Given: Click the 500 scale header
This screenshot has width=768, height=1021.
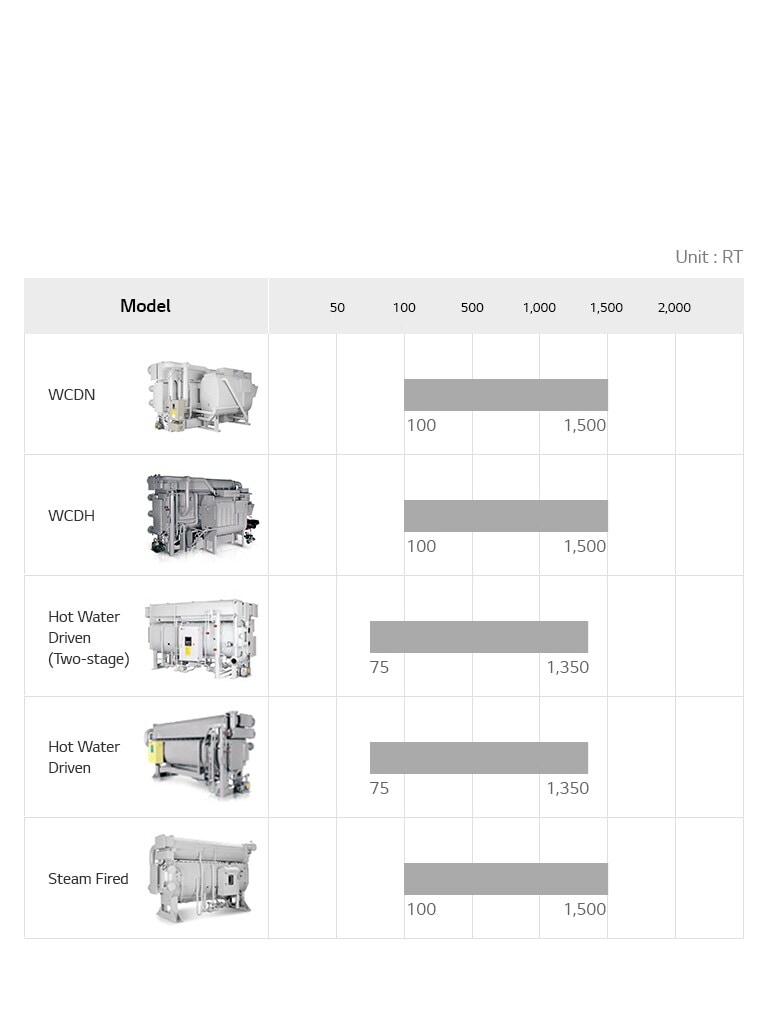Looking at the screenshot, I should [472, 307].
